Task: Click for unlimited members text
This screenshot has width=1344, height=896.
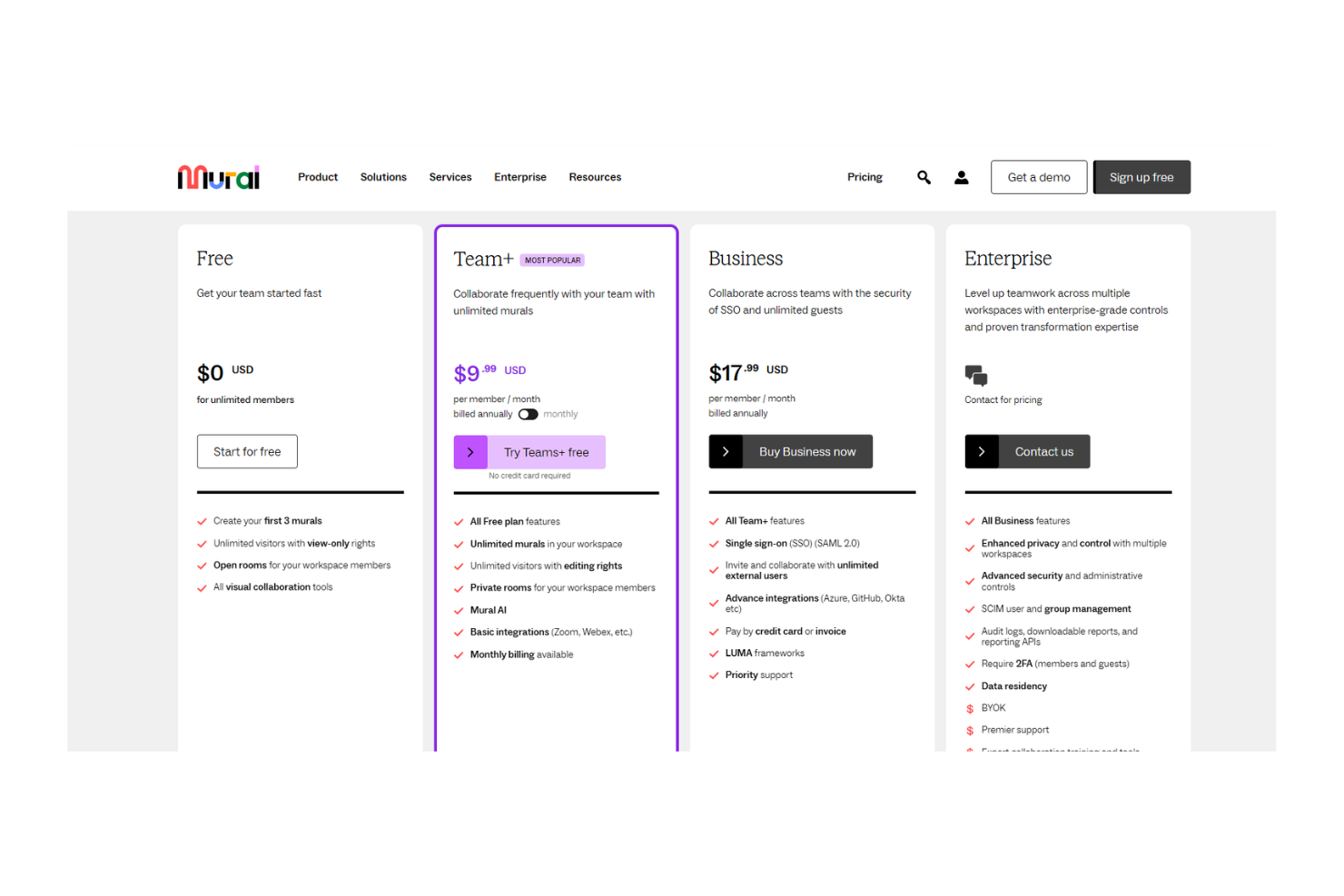Action: [x=245, y=400]
